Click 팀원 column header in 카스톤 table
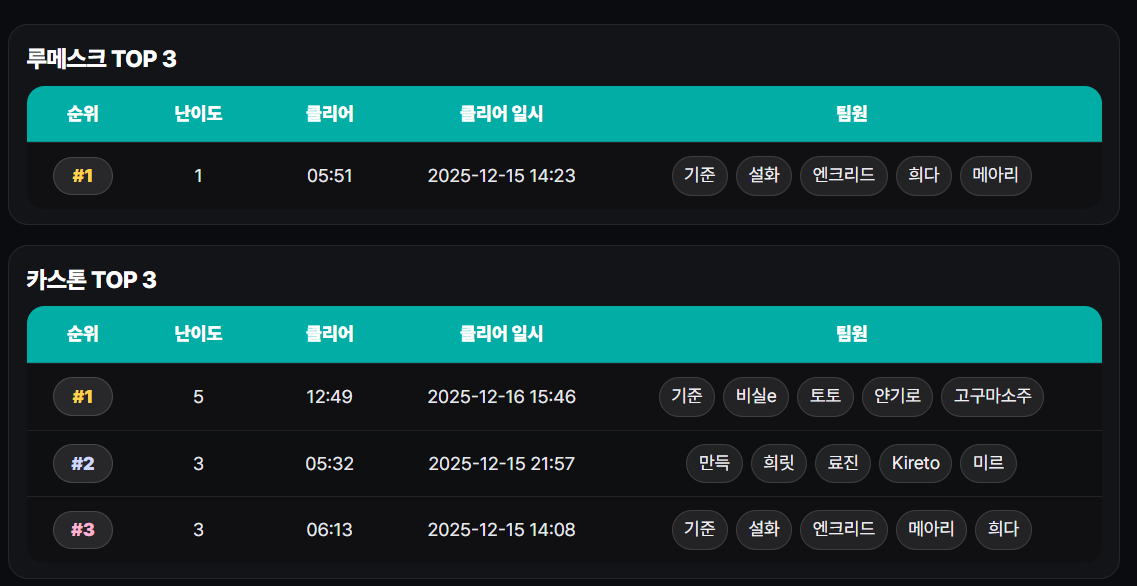The image size is (1137, 586). point(851,334)
